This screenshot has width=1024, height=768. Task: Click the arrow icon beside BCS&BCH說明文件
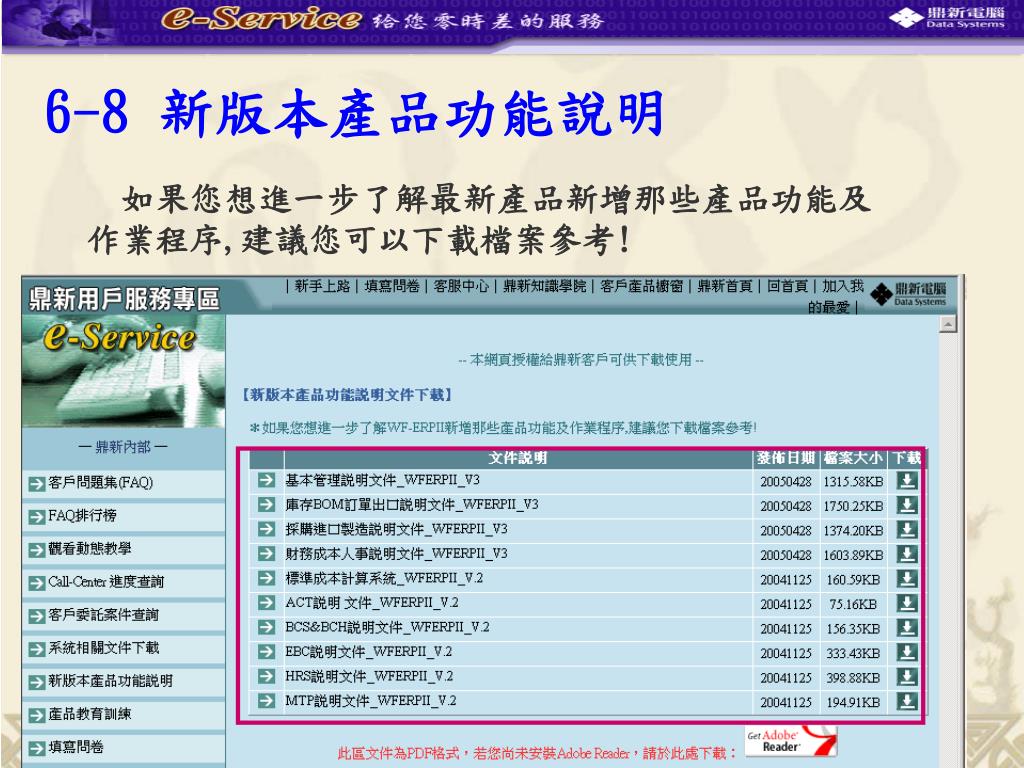[266, 628]
